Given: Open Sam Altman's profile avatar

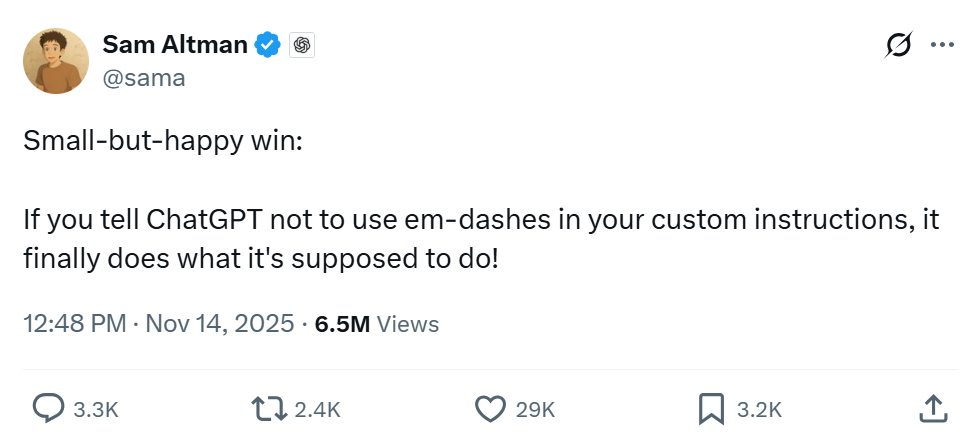Looking at the screenshot, I should [x=56, y=61].
